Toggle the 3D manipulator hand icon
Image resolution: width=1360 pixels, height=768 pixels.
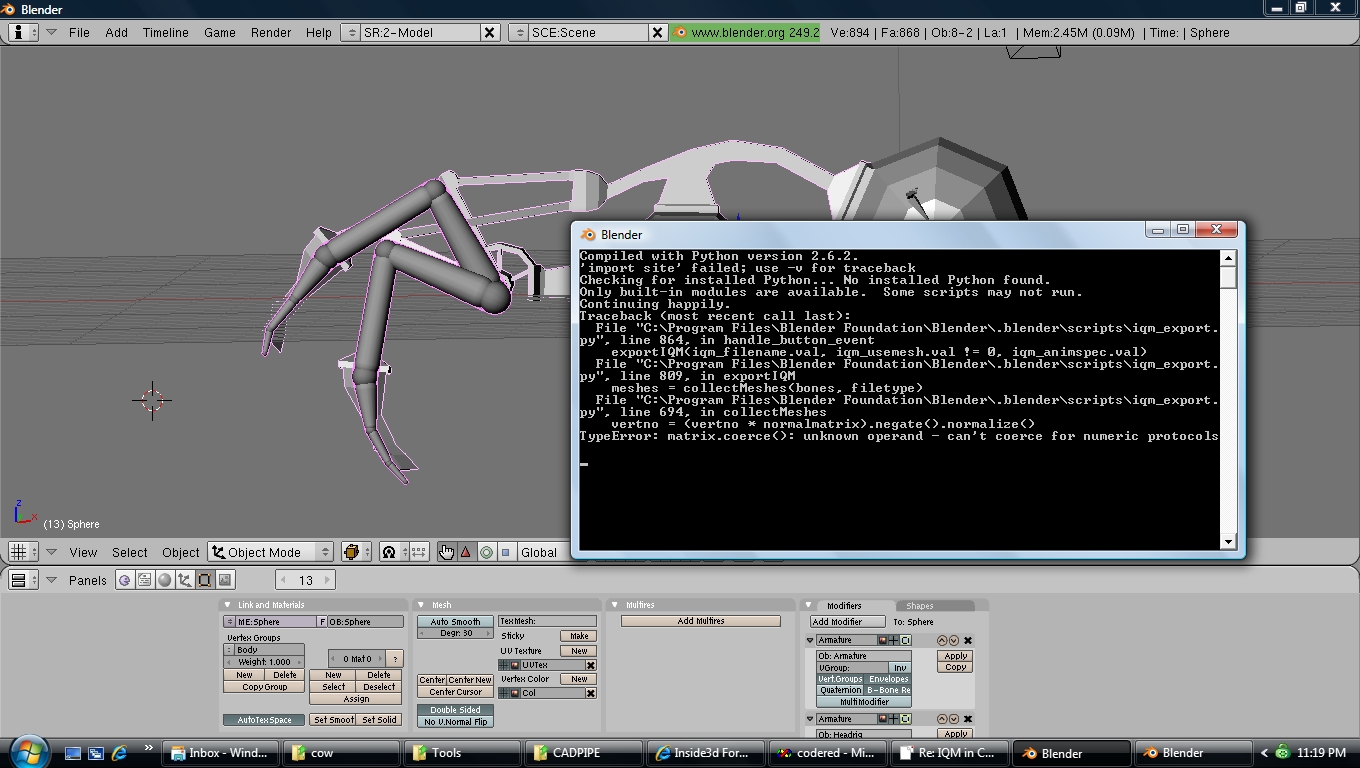[x=447, y=552]
